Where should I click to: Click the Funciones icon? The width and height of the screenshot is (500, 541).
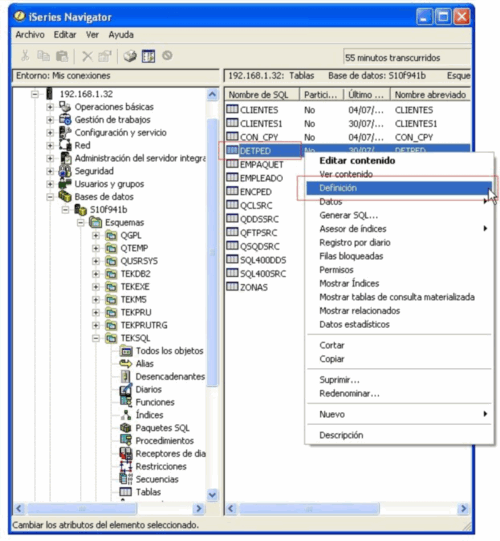tap(126, 402)
